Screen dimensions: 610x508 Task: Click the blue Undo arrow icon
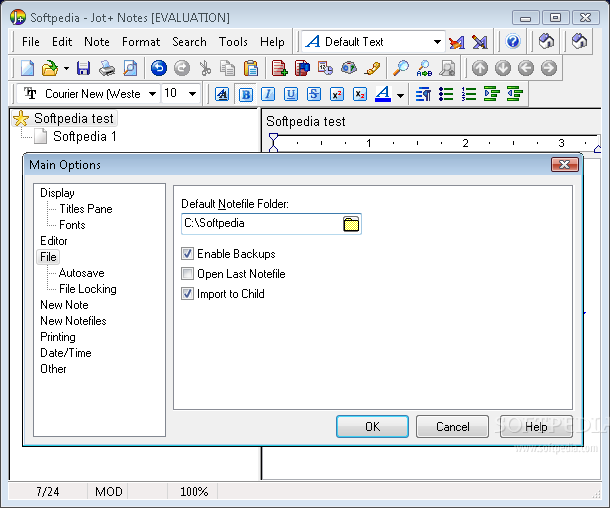pos(159,68)
